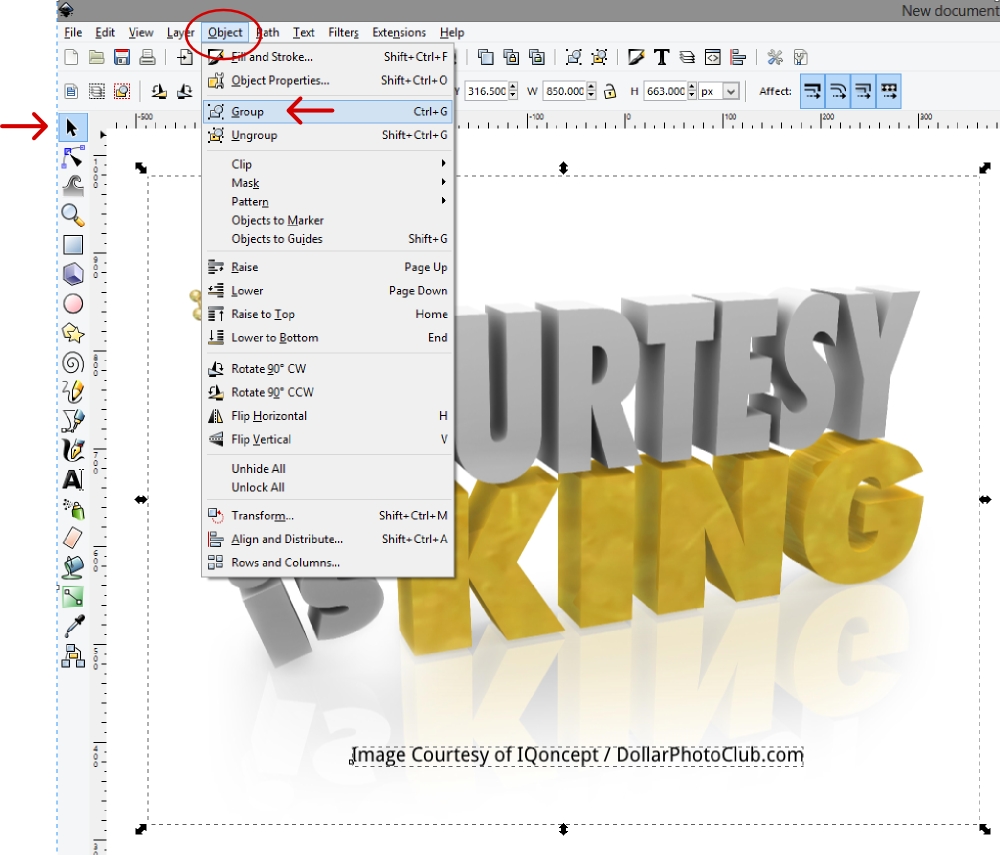Select the Color dropper tool

click(x=73, y=626)
